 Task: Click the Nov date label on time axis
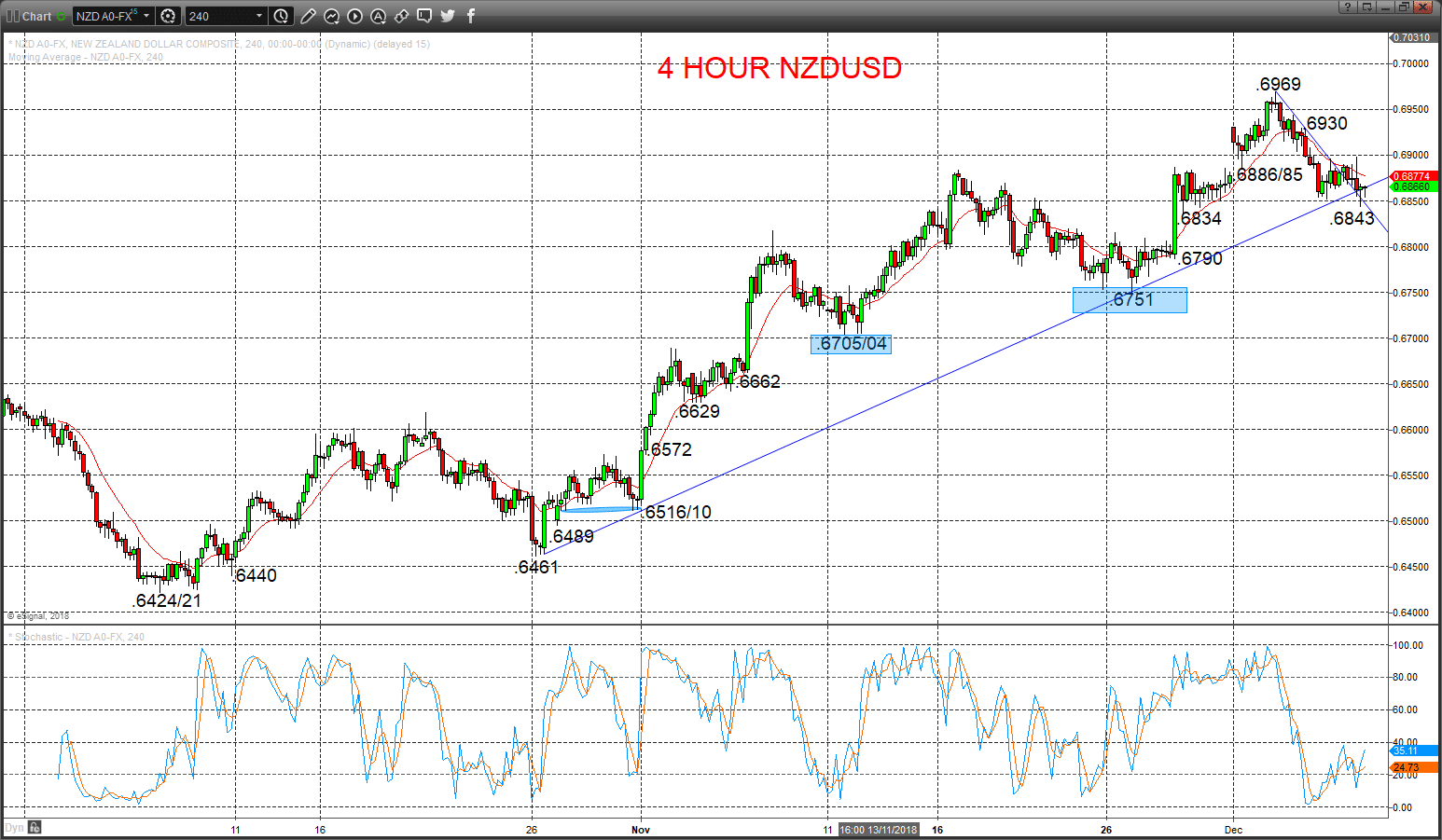coord(641,830)
